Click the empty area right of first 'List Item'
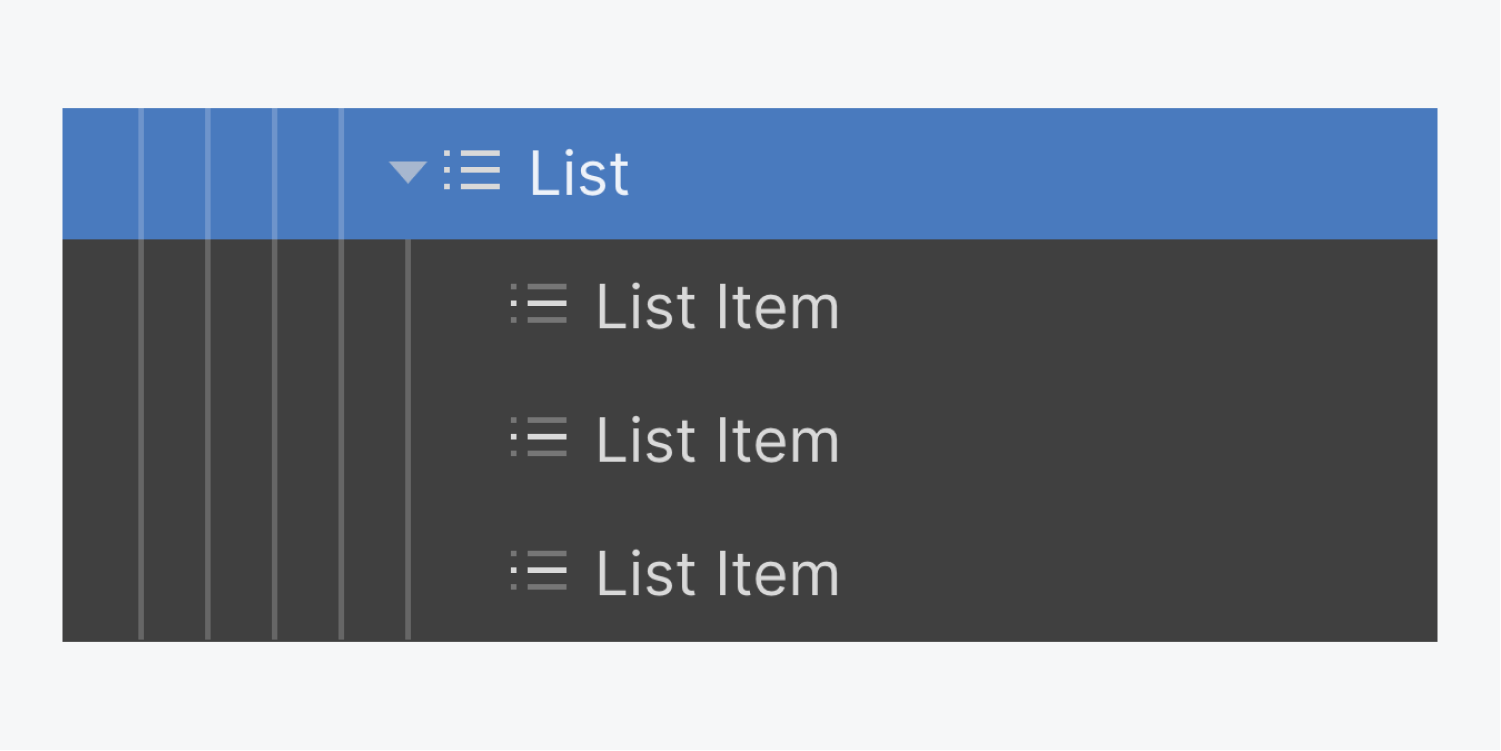 (x=1100, y=306)
